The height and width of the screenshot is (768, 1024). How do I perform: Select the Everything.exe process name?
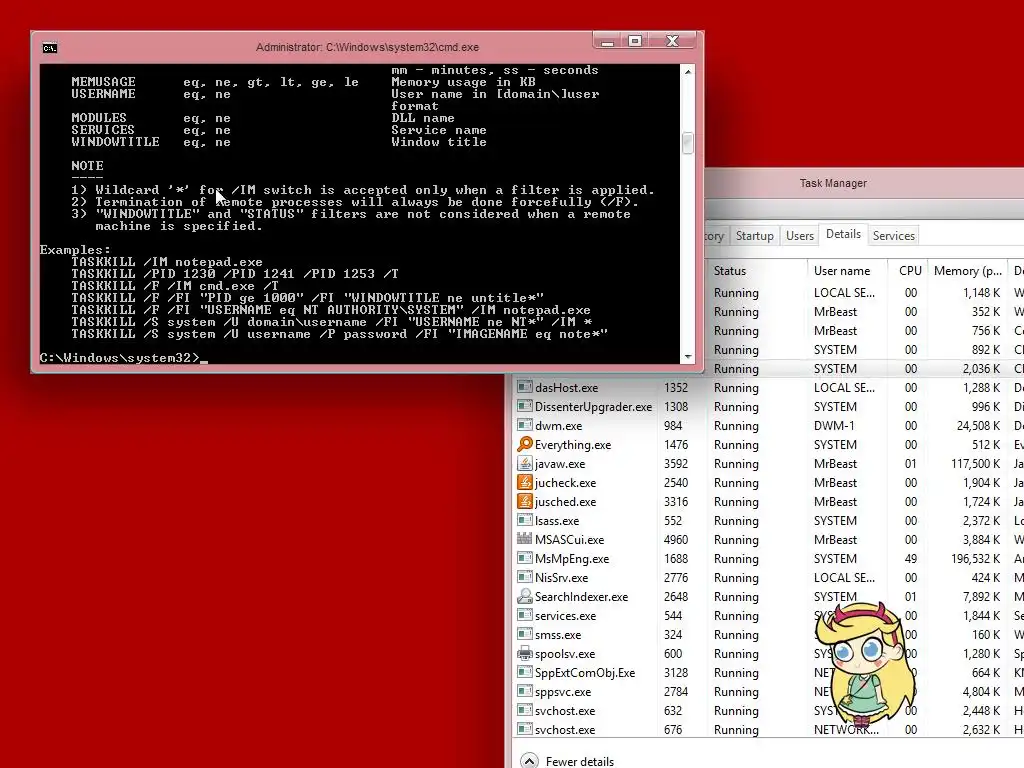tap(573, 445)
